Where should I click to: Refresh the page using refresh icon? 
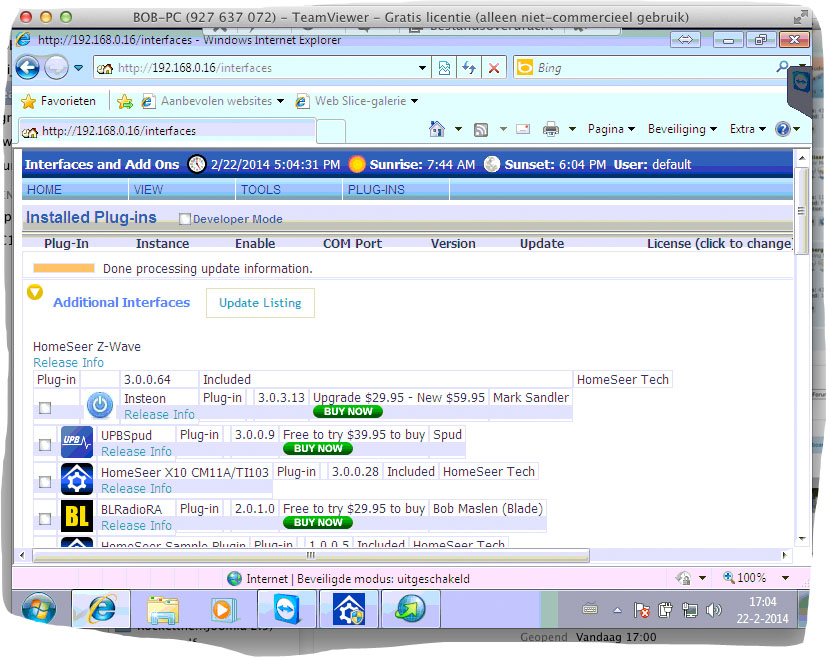point(469,68)
